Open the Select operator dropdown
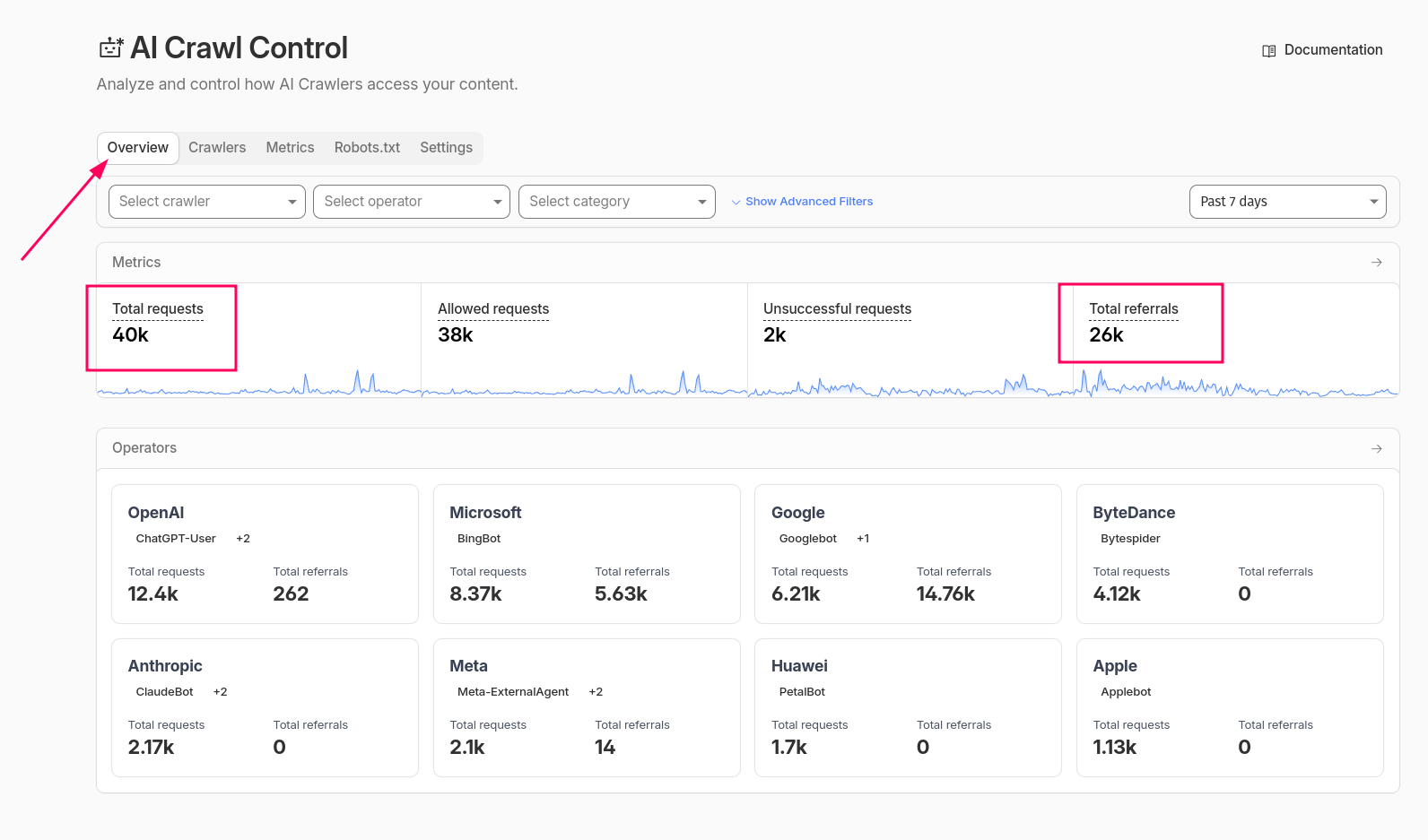Screen dimensions: 1428x840 (x=411, y=202)
